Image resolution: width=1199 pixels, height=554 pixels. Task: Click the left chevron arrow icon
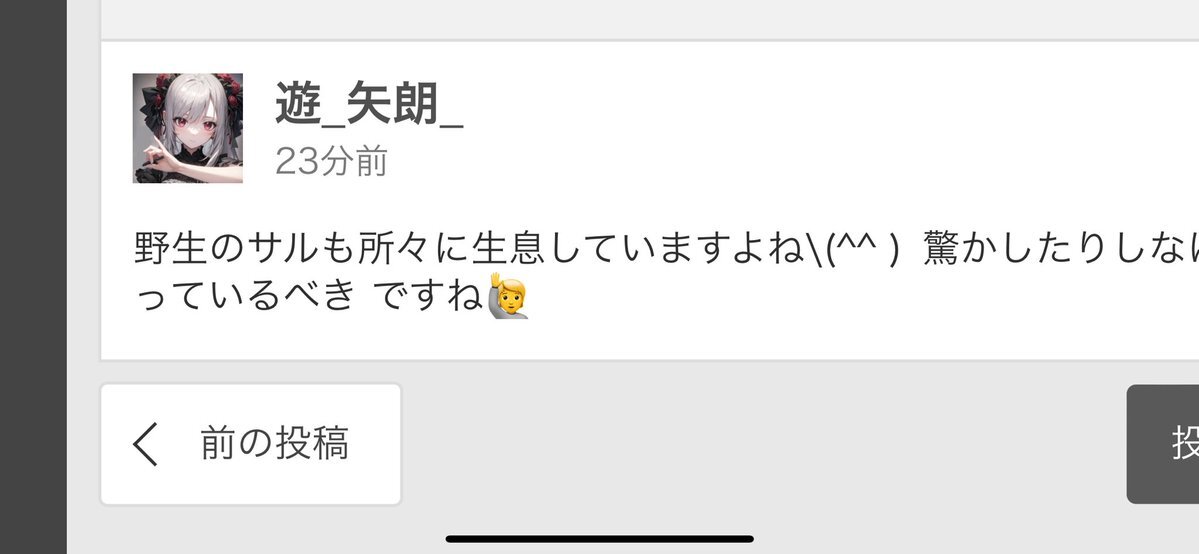click(x=145, y=444)
